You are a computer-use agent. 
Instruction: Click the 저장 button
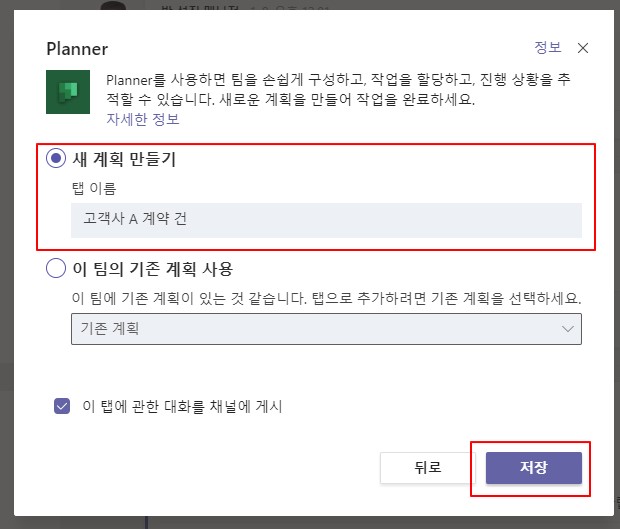click(534, 468)
